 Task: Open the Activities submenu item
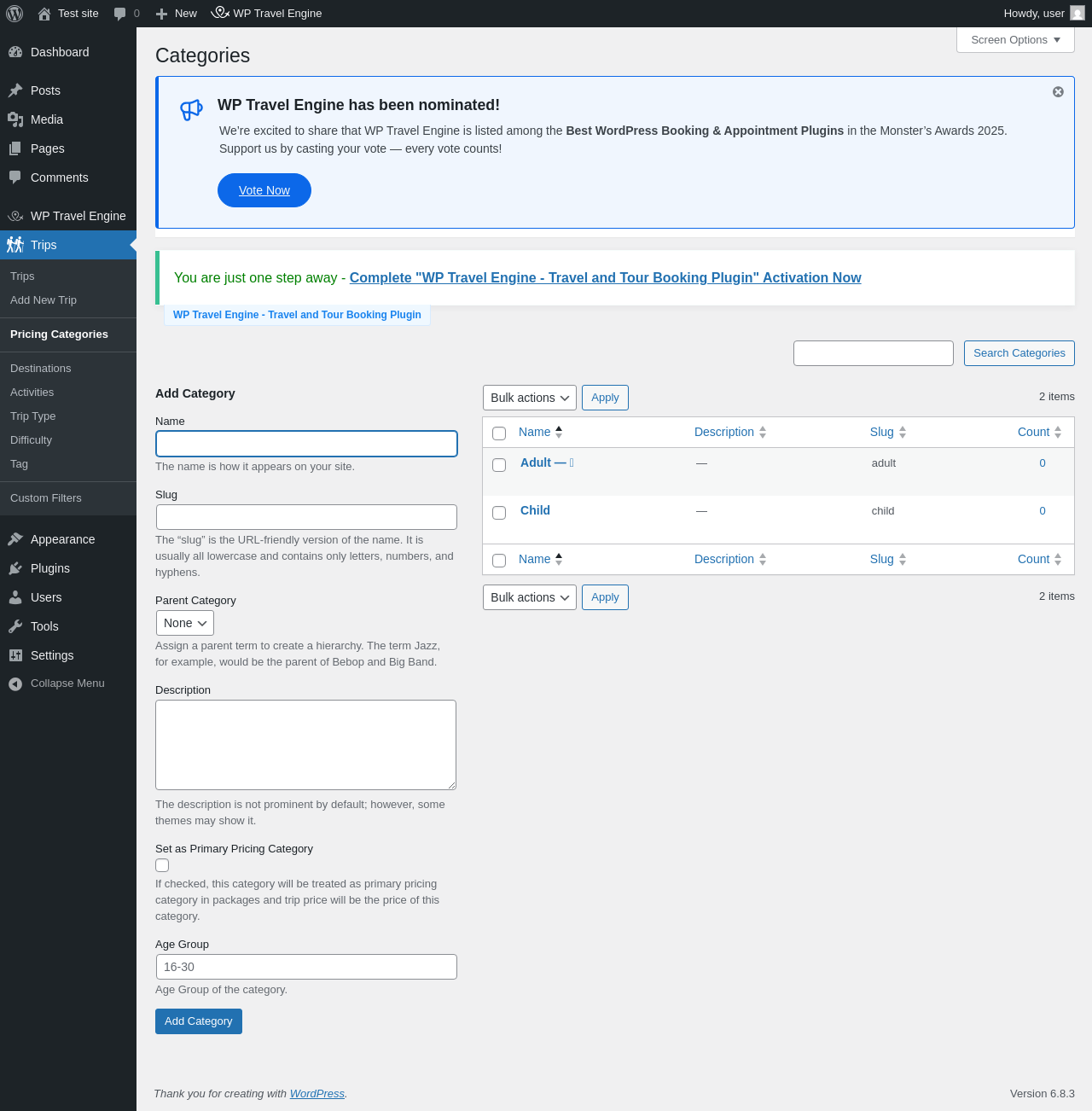[68, 393]
